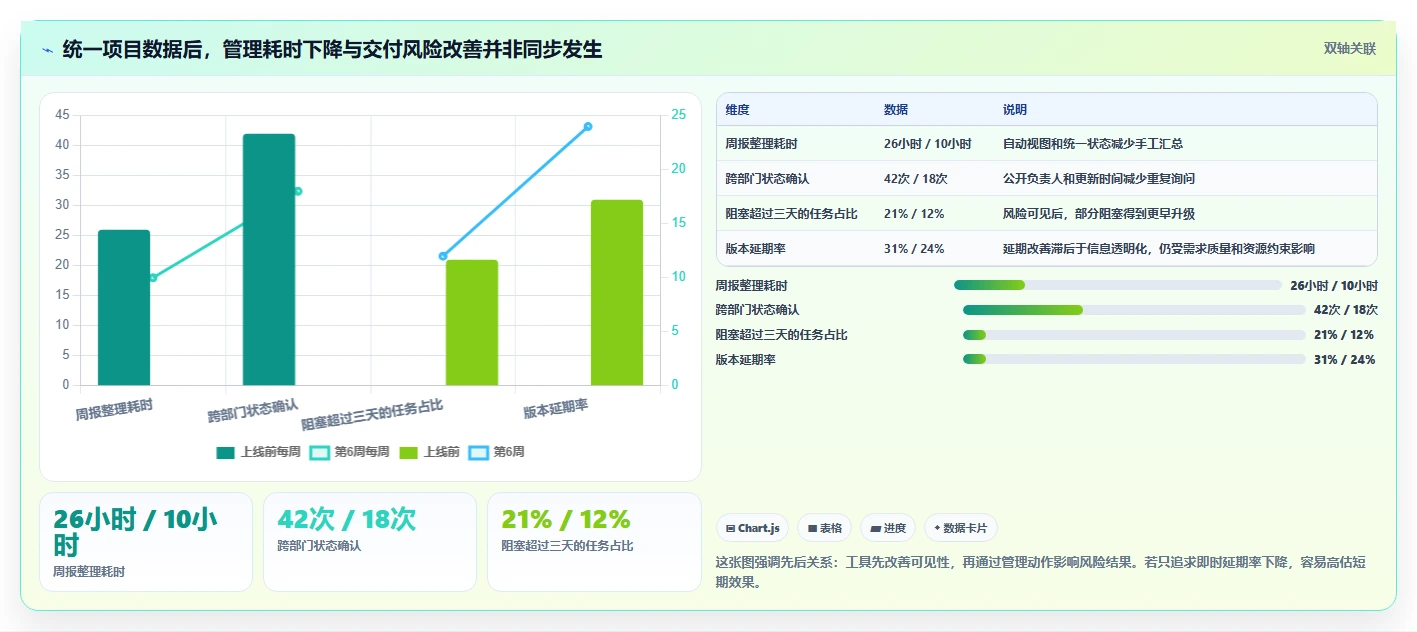
Task: Toggle the light-green 上线前 legend swatch
Action: [408, 452]
